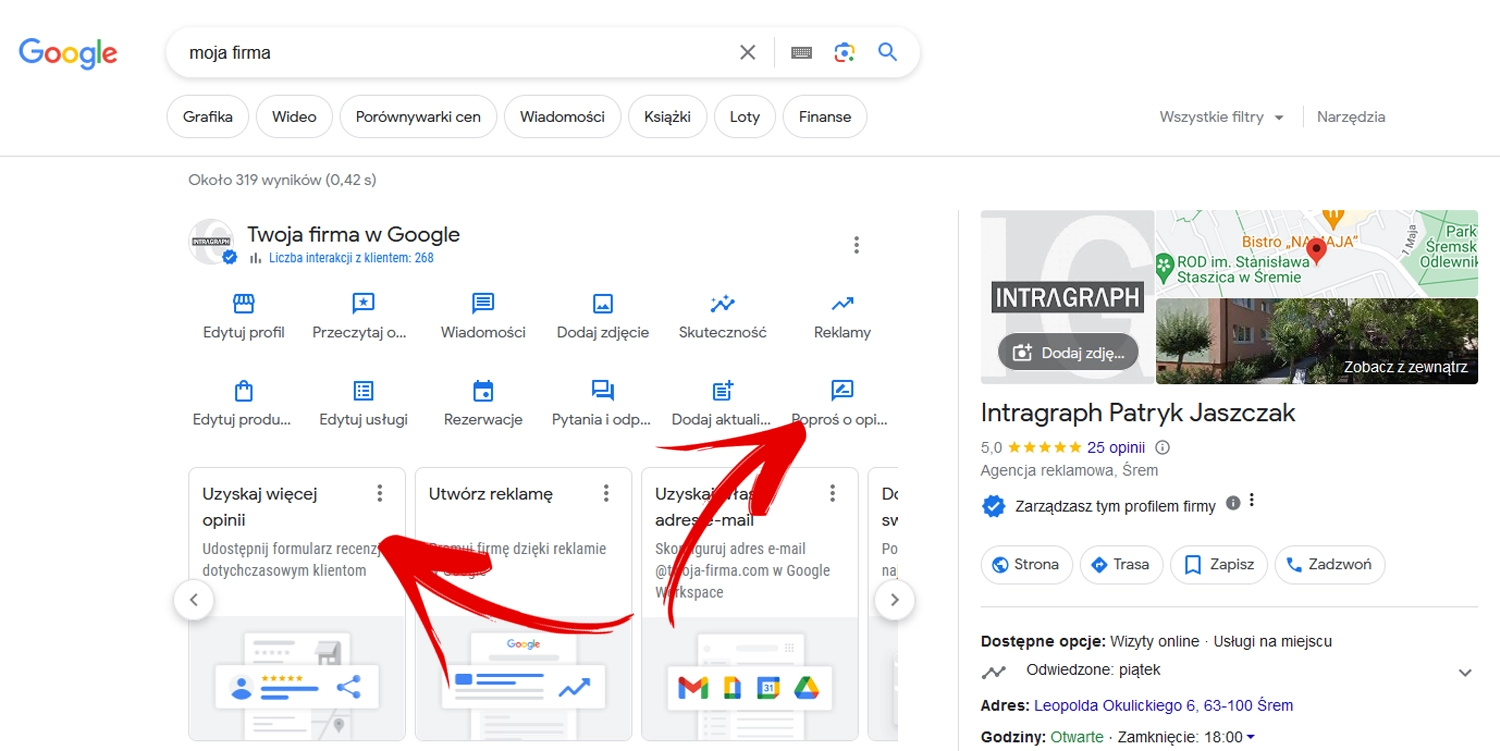Screen dimensions: 1500x751
Task: Open Wiadomości messages icon
Action: 483,304
